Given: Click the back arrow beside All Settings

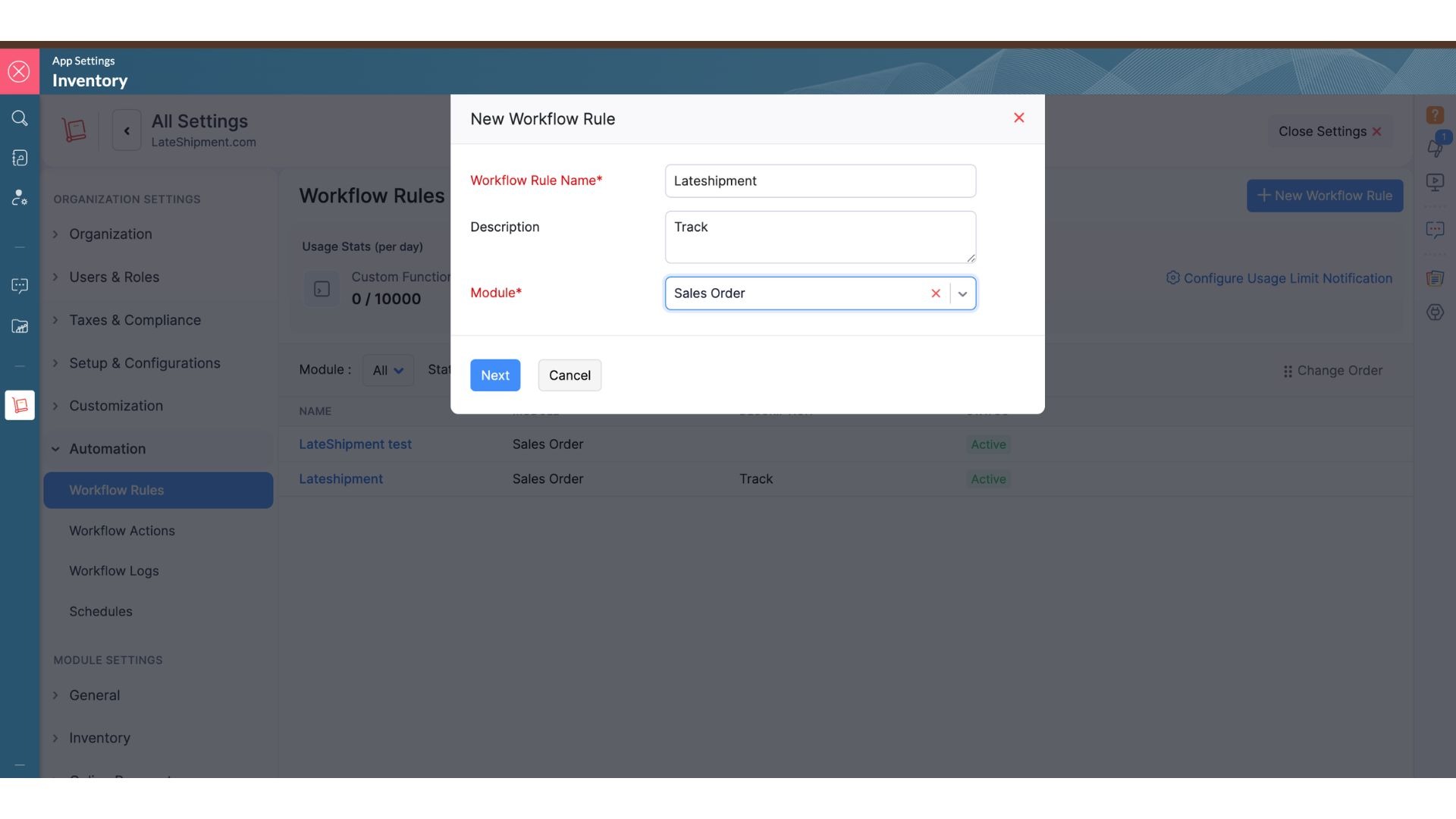Looking at the screenshot, I should point(127,130).
